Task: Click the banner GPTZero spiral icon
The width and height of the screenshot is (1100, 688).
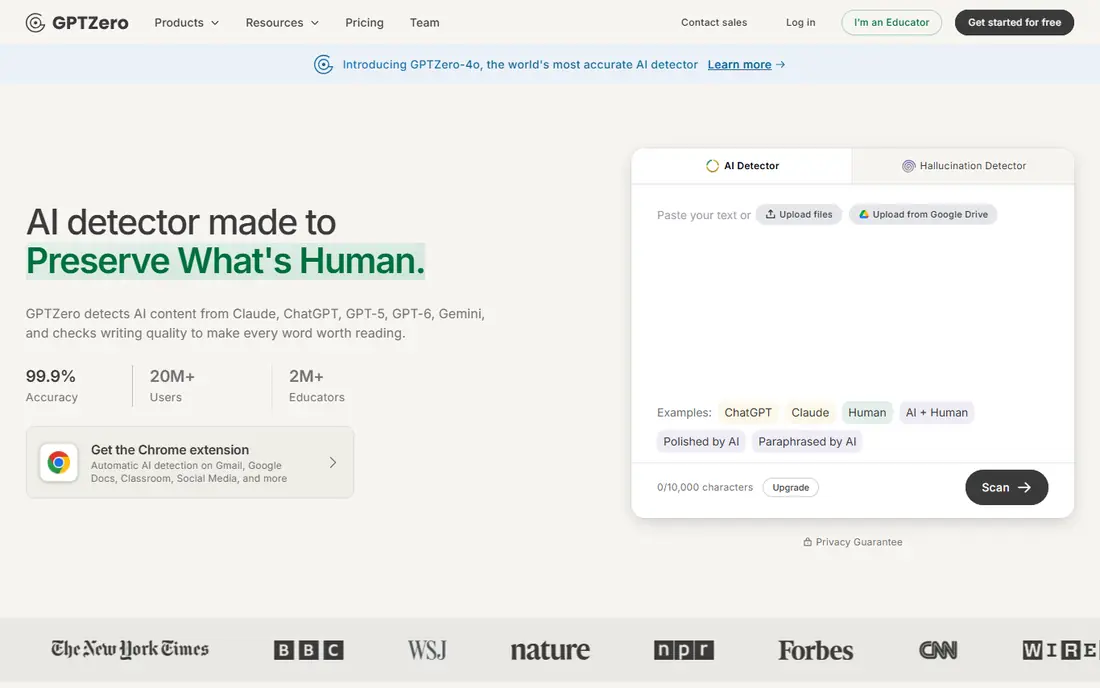Action: (x=323, y=65)
